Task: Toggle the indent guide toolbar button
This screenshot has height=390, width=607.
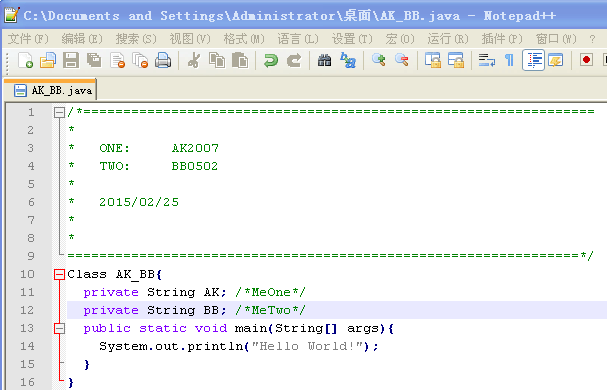Action: coord(533,60)
